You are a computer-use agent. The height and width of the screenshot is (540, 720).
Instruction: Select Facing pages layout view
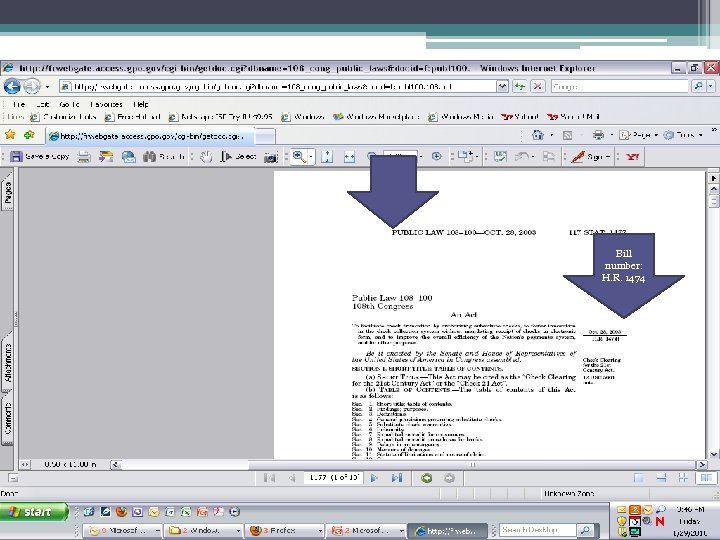[705, 478]
